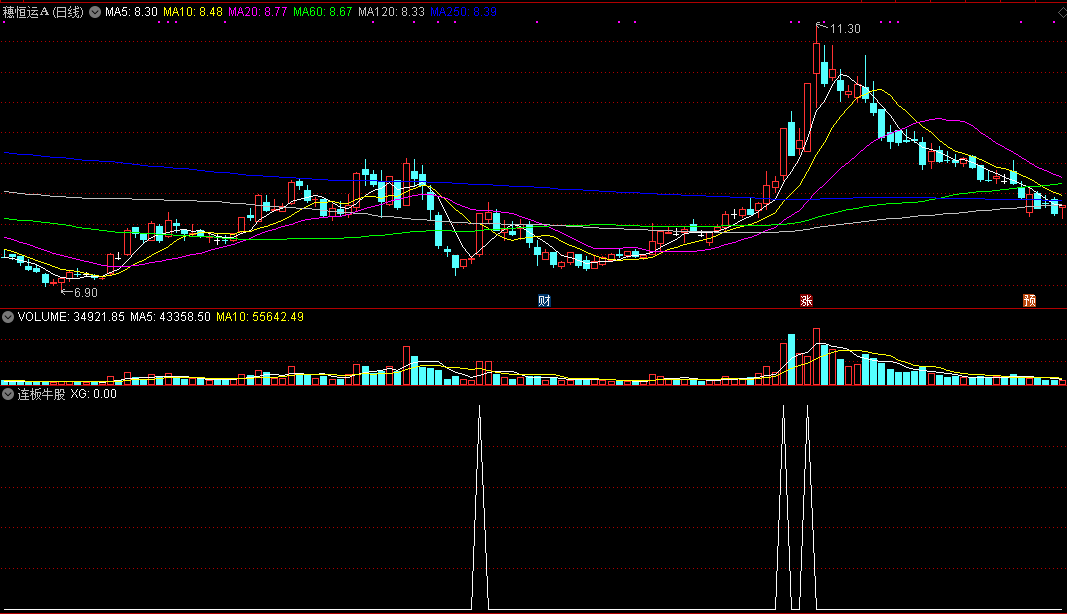This screenshot has height=614, width=1067.
Task: Click the XG: 0.00 value
Action: [x=93, y=394]
